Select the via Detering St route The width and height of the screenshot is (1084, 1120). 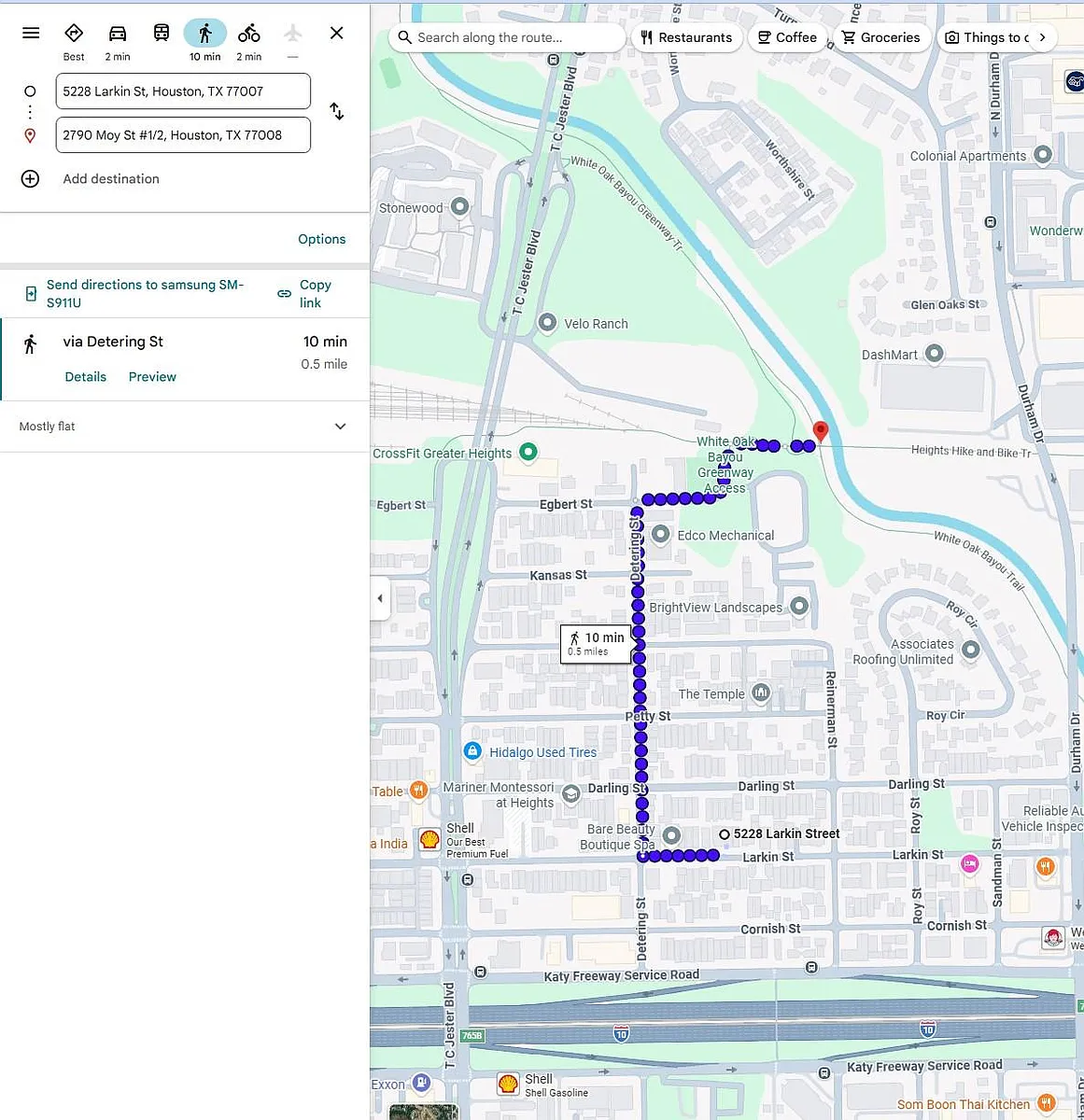point(185,359)
